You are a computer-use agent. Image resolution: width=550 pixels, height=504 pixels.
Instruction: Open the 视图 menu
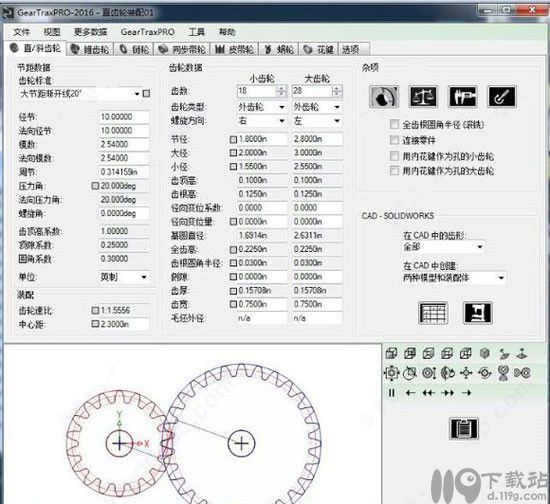pos(52,32)
